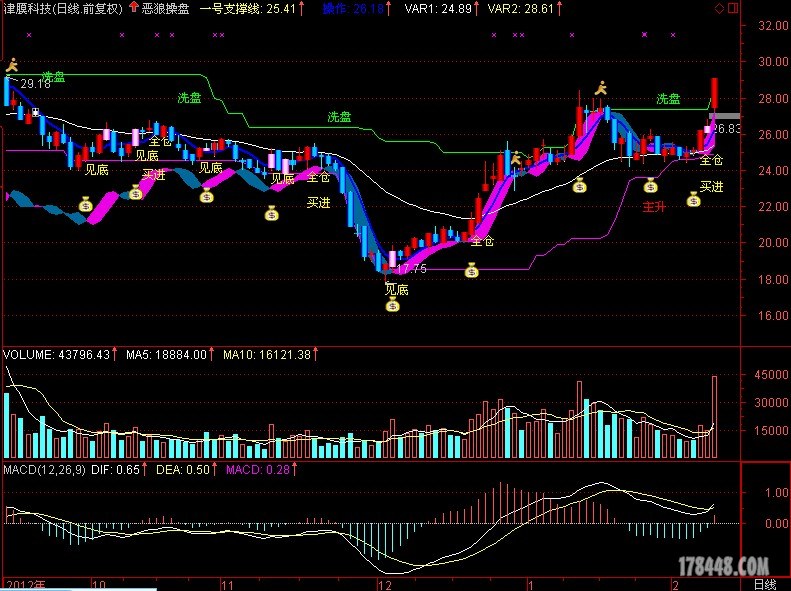This screenshot has width=791, height=591.
Task: Click the 26.83 price label at the right
Action: [x=727, y=129]
